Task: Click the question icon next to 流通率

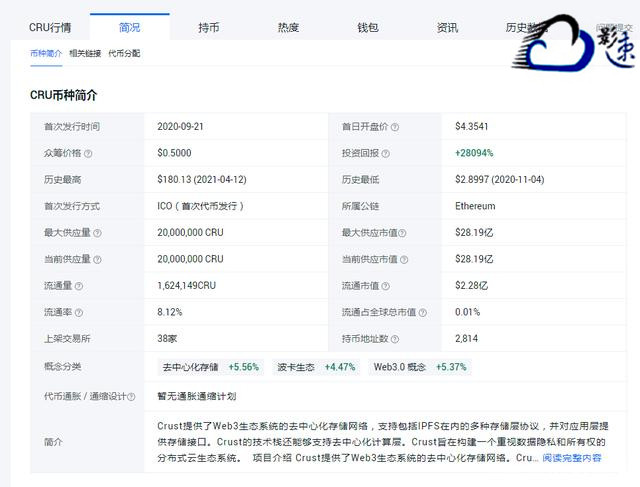Action: (78, 312)
